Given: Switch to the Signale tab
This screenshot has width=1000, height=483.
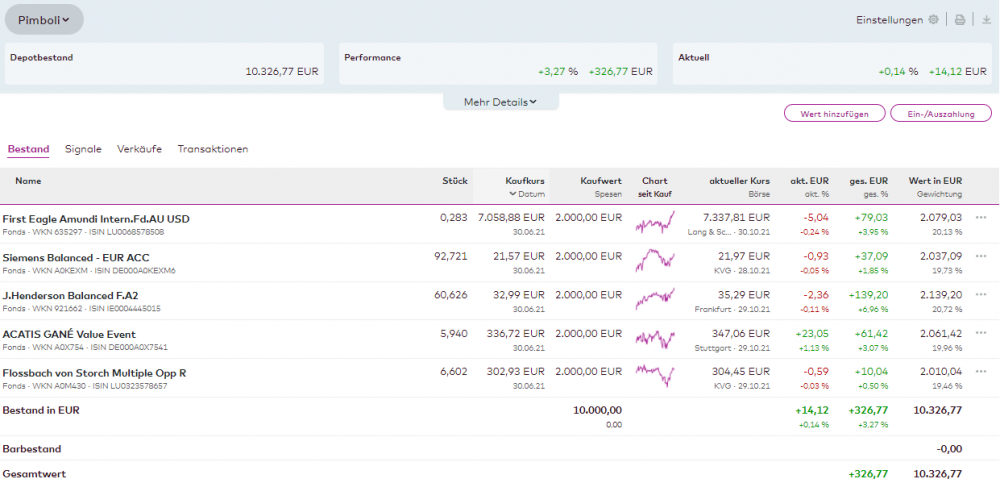Looking at the screenshot, I should [83, 149].
